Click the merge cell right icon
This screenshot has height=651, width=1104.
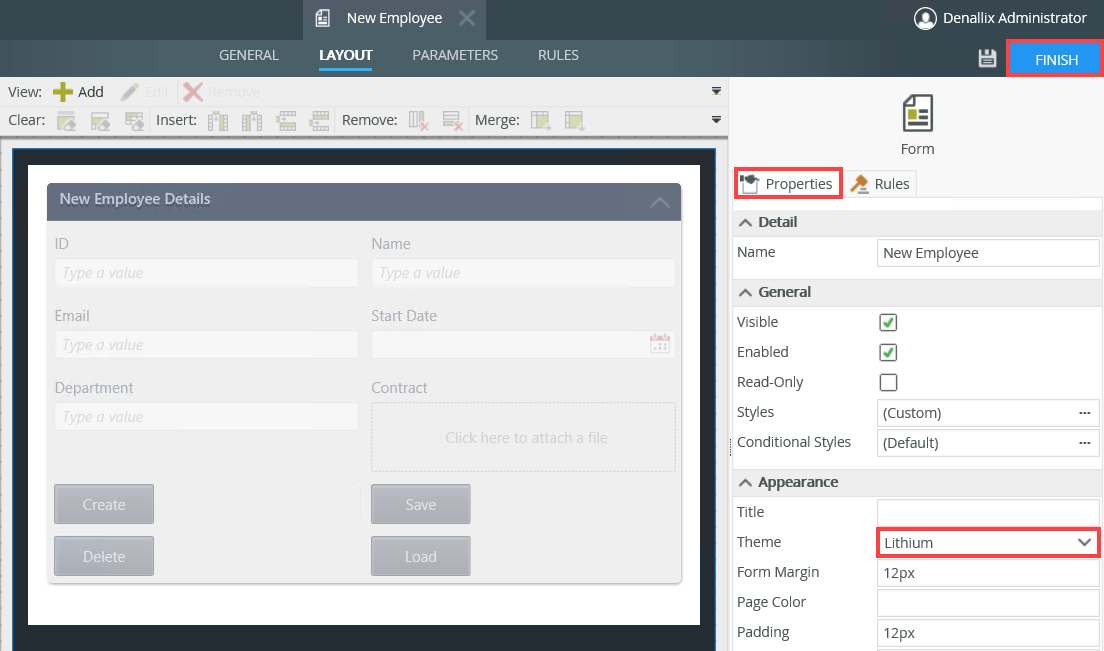tap(541, 121)
